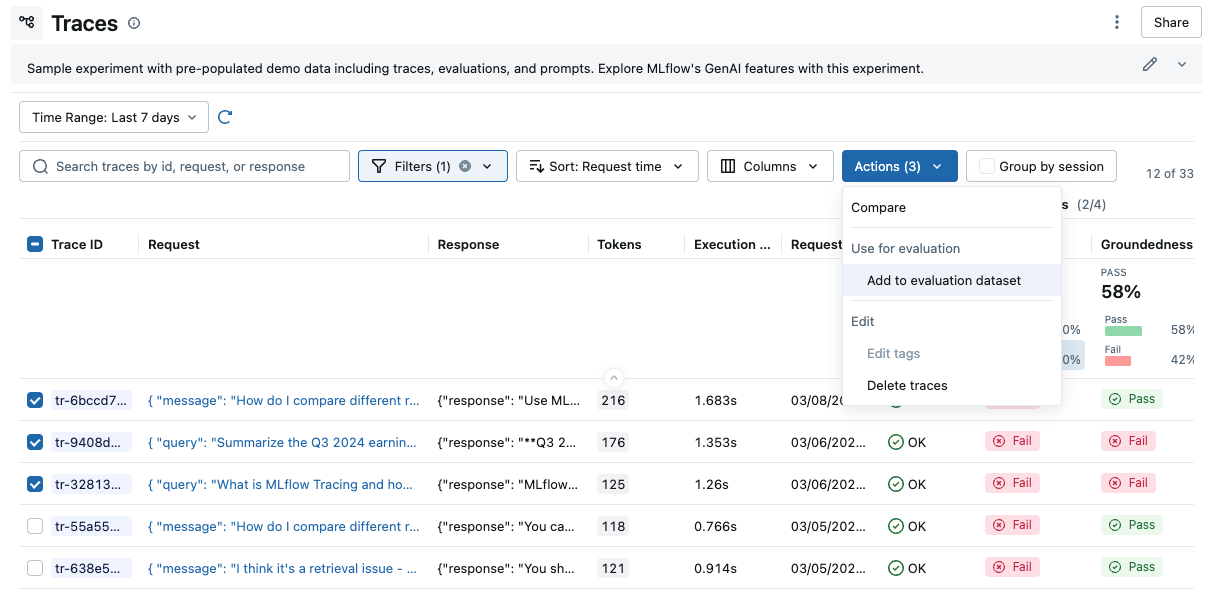Click the Traces info icon
Viewport: 1216px width, 595px height.
[133, 23]
